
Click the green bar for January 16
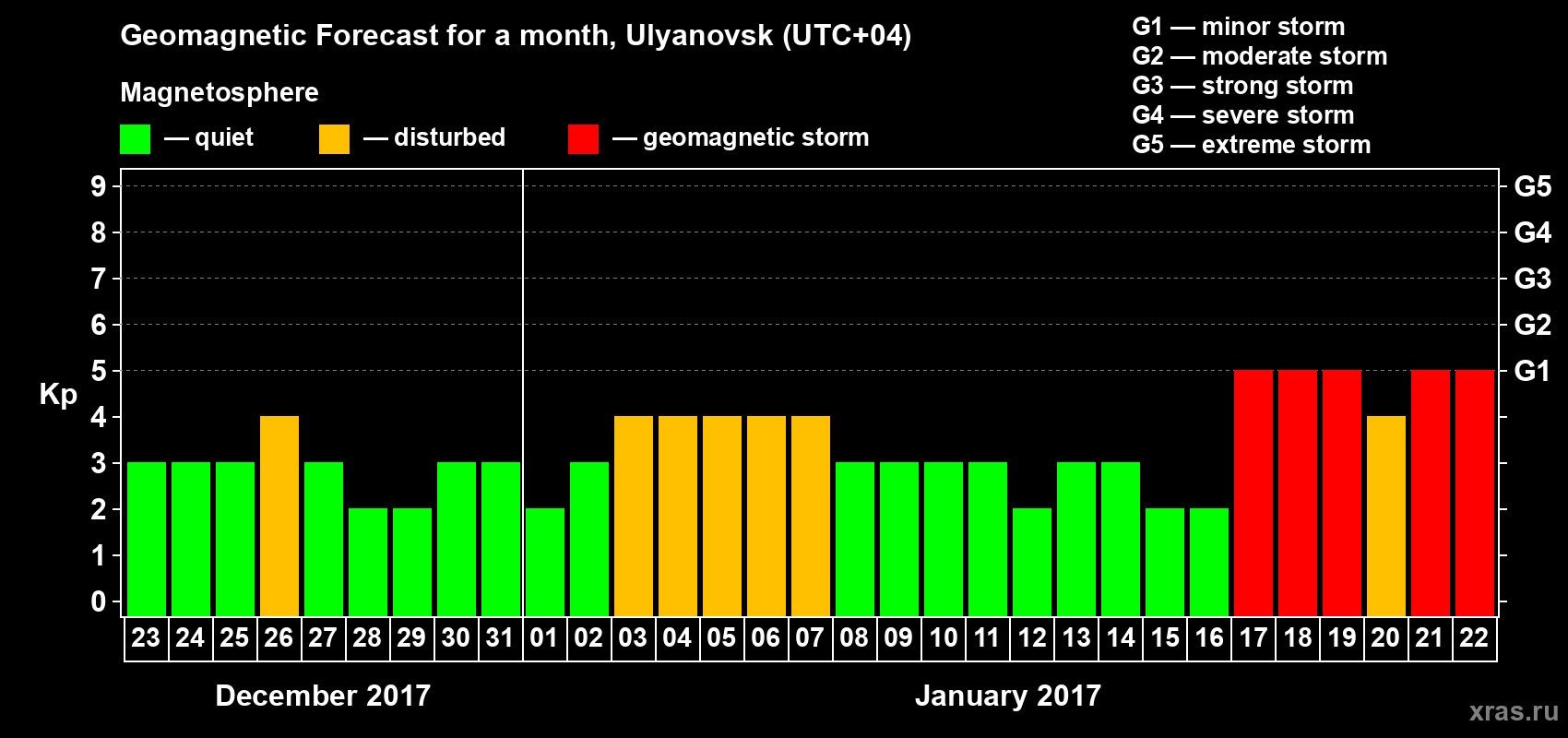point(1209,562)
